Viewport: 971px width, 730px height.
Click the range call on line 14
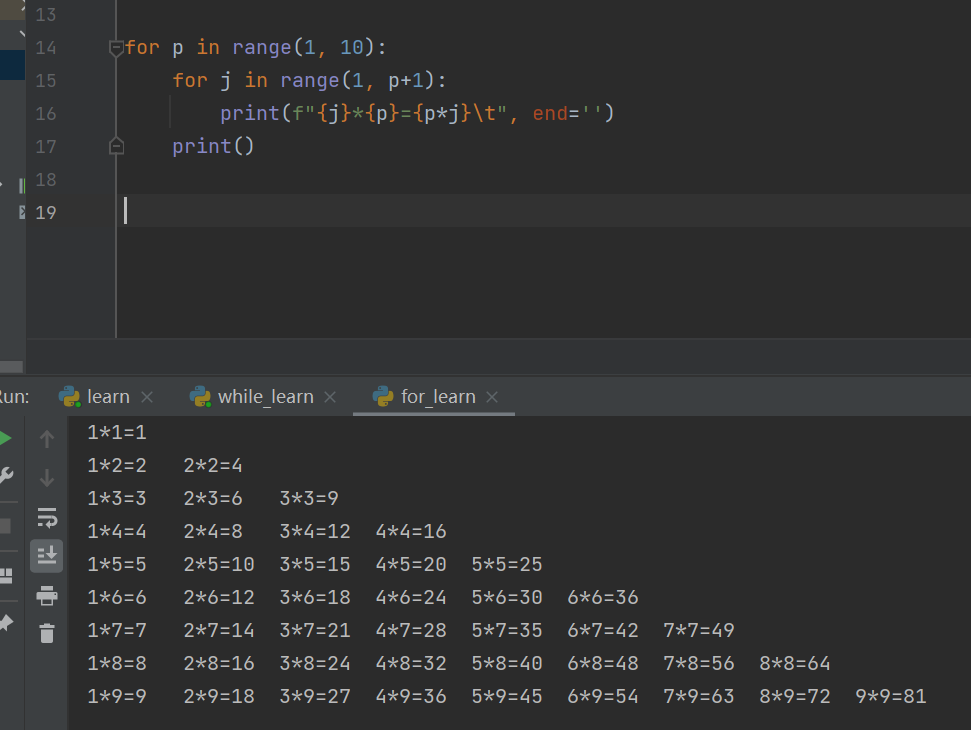(303, 48)
